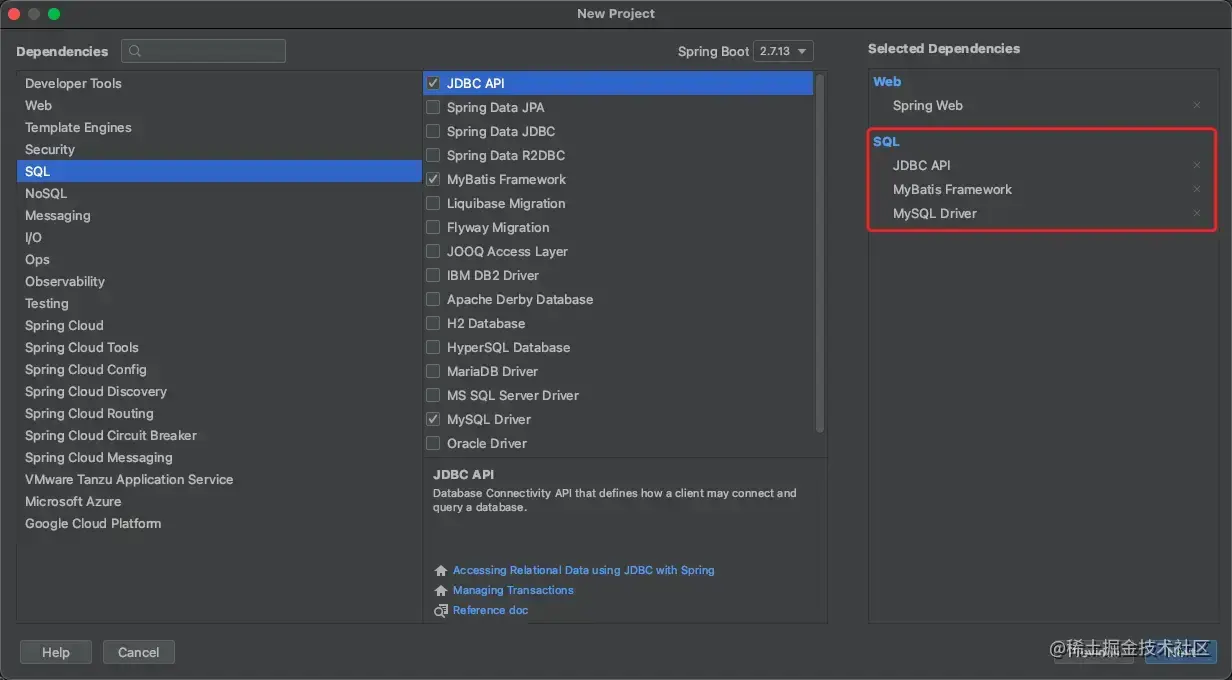Uncheck the JDBC API checkbox in dependency list
The height and width of the screenshot is (680, 1232).
click(433, 83)
